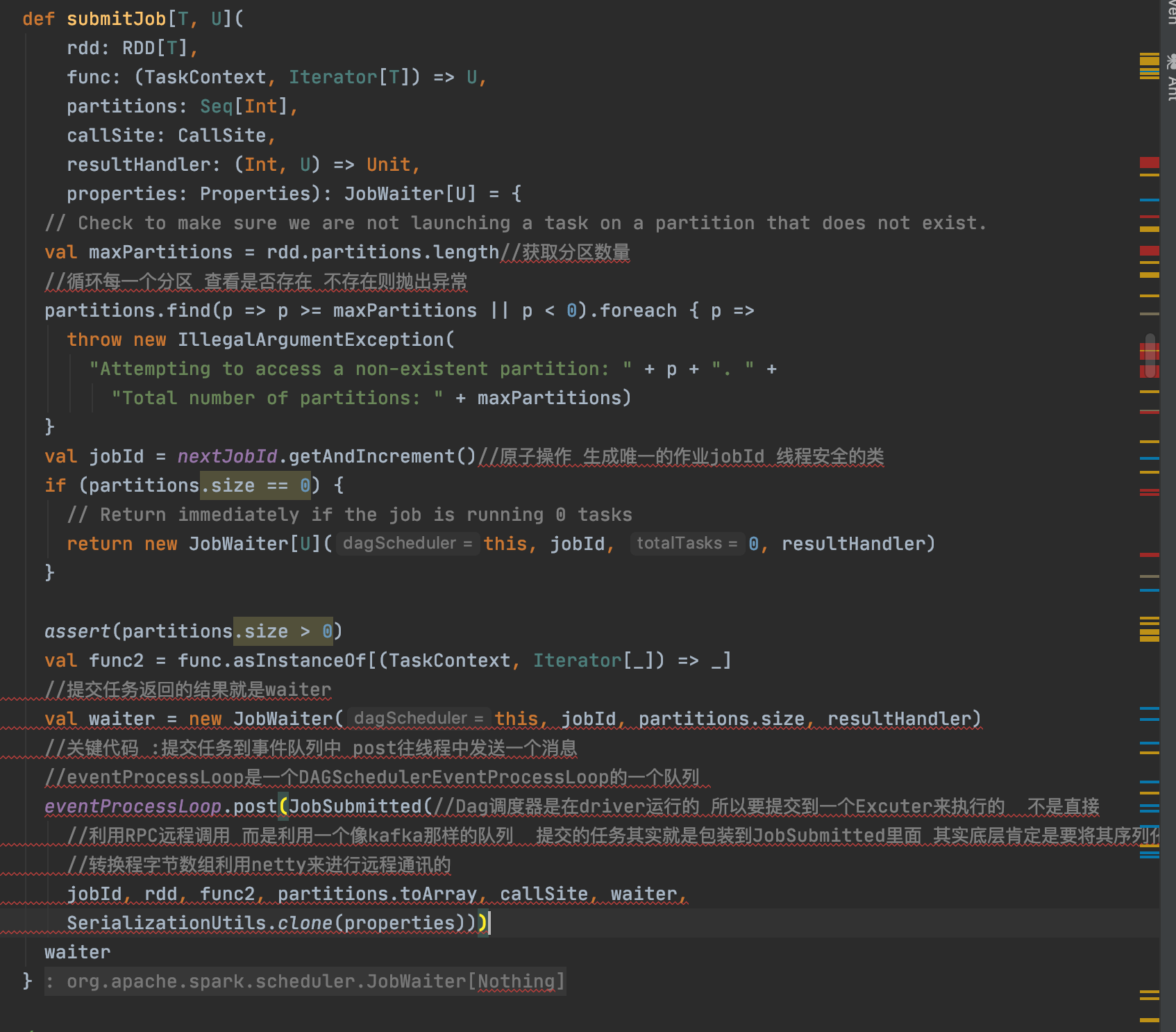Click the "Attempting to access a non-existent partition" string
The height and width of the screenshot is (1032, 1176).
pos(361,369)
